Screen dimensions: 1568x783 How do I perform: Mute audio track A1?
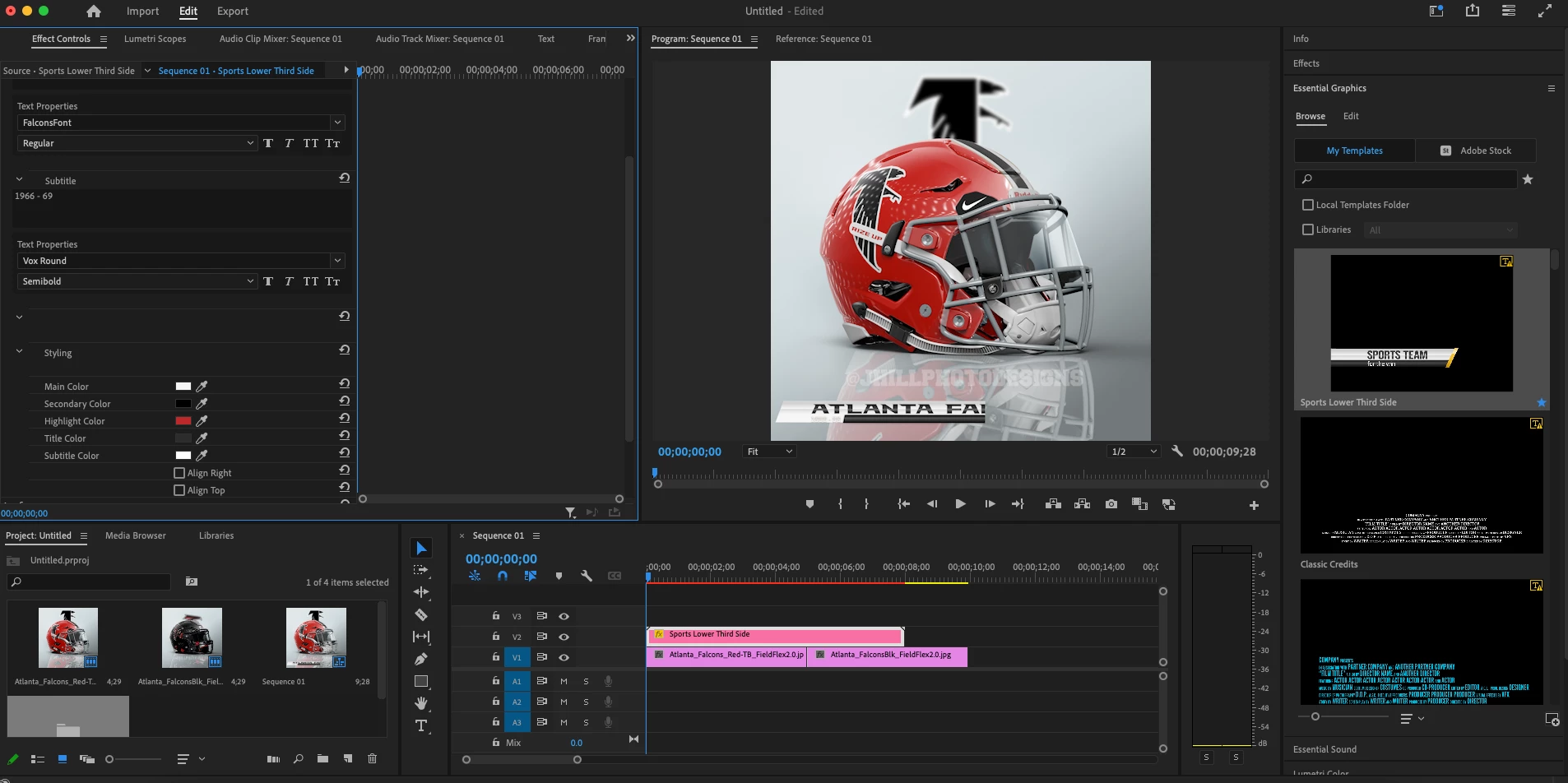coord(564,681)
